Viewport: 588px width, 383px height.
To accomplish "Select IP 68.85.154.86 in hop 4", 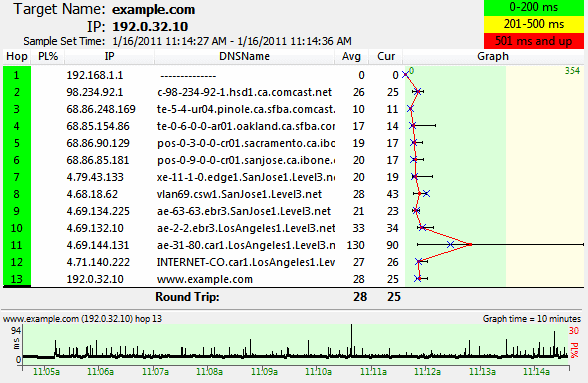I will click(x=98, y=126).
